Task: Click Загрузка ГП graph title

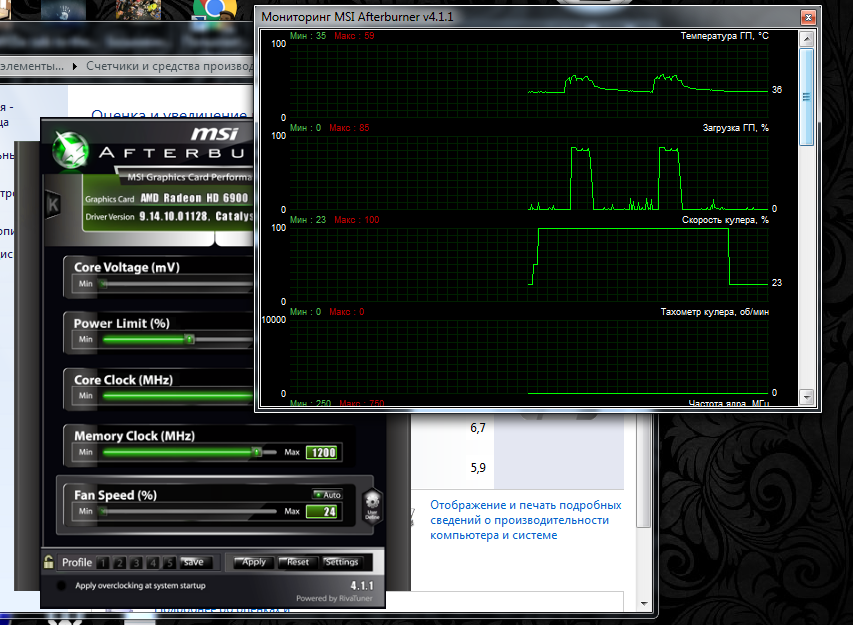Action: 735,128
